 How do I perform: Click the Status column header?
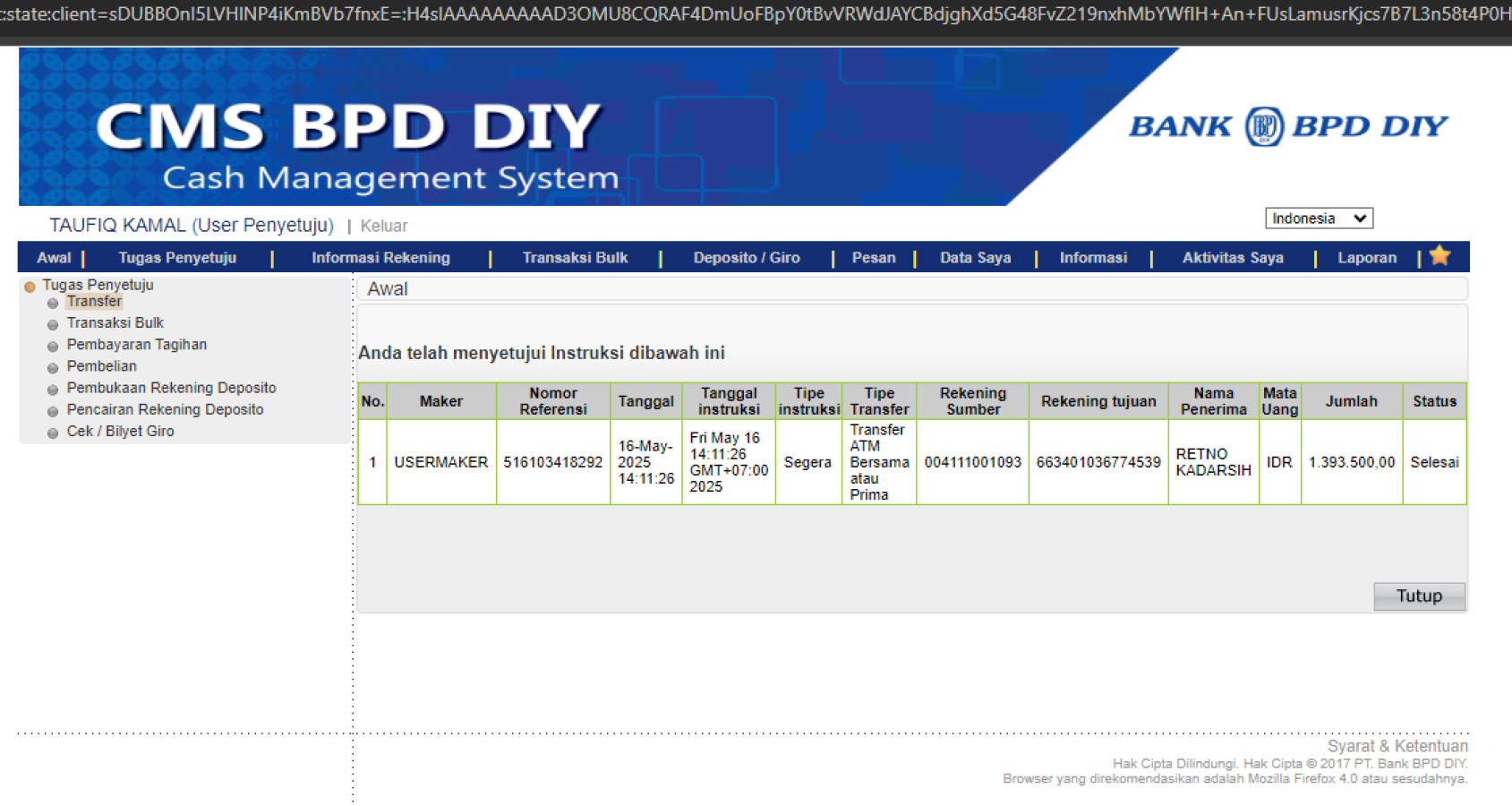[1434, 401]
